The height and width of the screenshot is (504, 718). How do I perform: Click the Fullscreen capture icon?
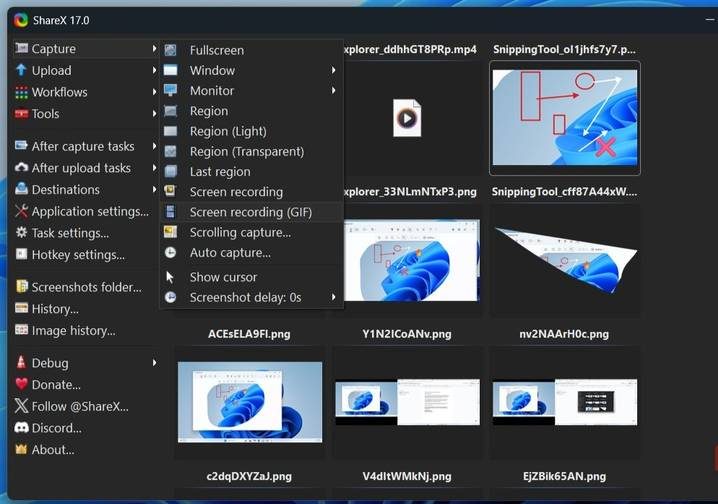point(170,50)
